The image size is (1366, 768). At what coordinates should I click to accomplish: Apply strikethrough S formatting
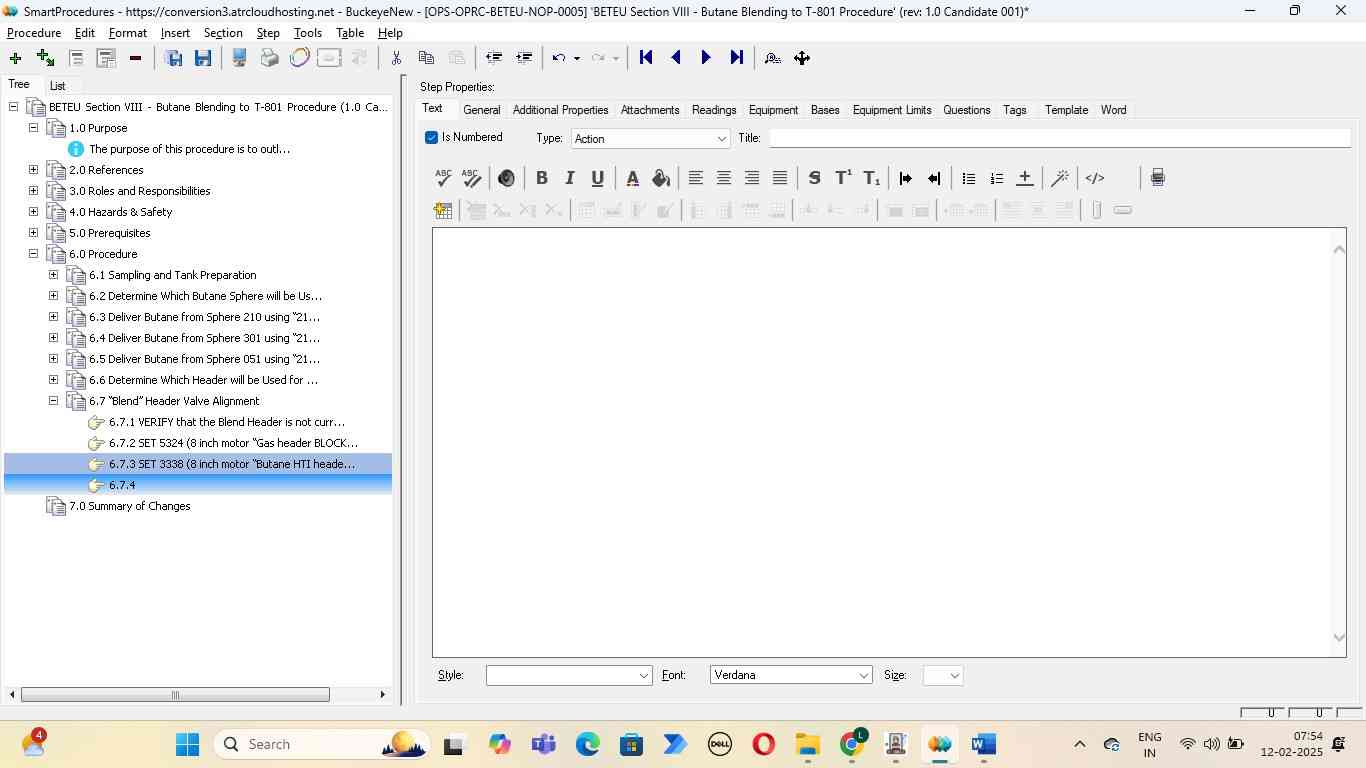tap(814, 178)
